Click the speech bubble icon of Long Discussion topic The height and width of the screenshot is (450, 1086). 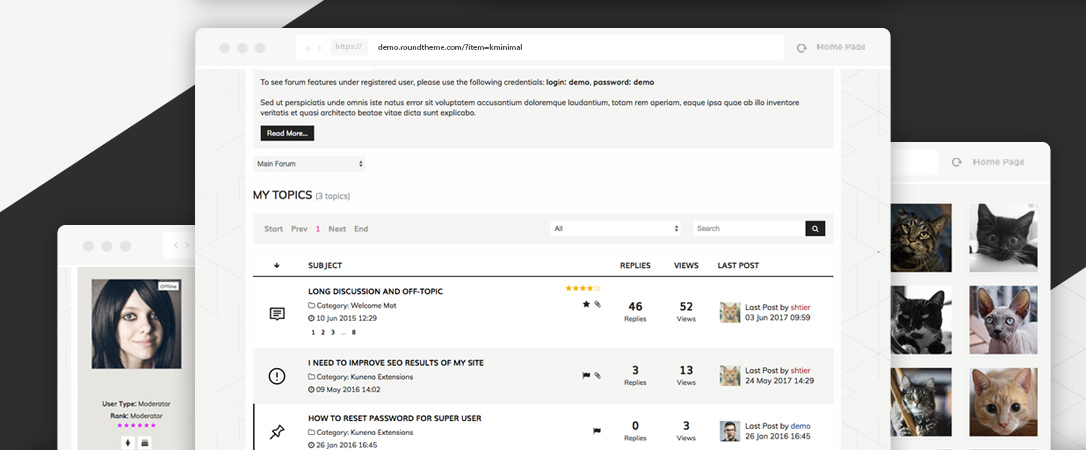pyautogui.click(x=276, y=314)
